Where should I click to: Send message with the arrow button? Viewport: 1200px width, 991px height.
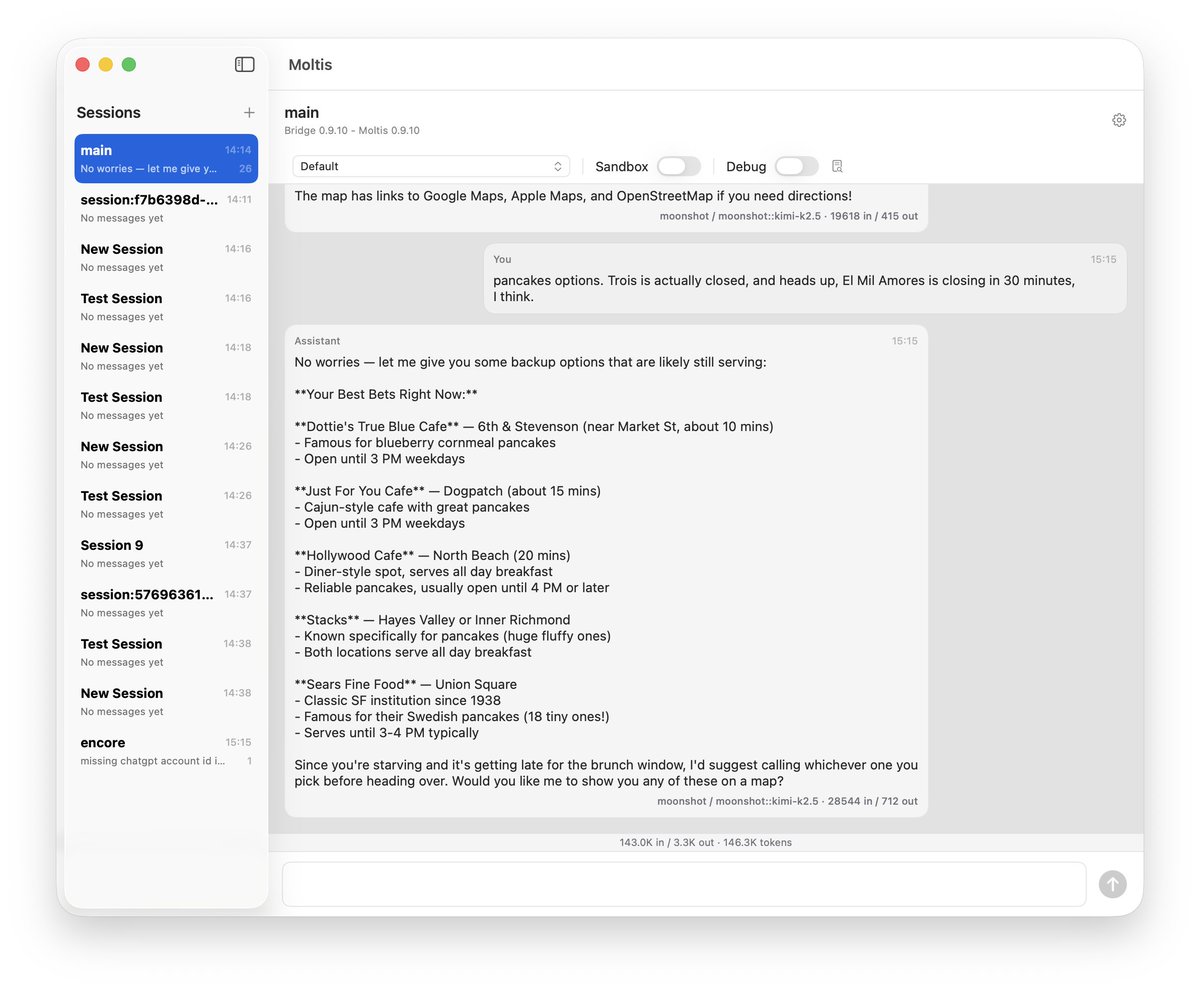[1112, 884]
